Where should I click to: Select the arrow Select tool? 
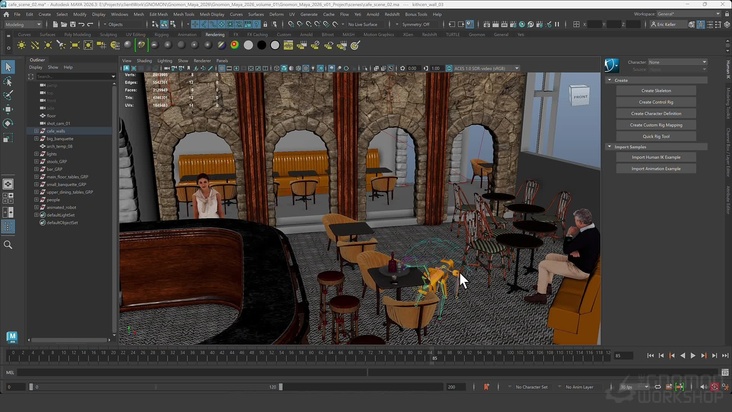tap(8, 67)
